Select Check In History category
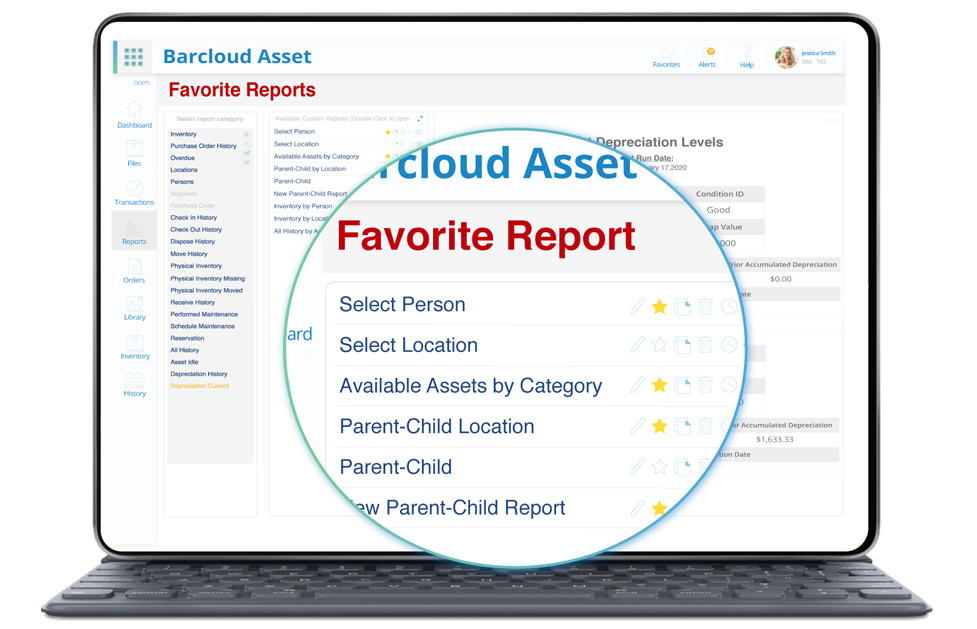This screenshot has width=977, height=629. 194,218
